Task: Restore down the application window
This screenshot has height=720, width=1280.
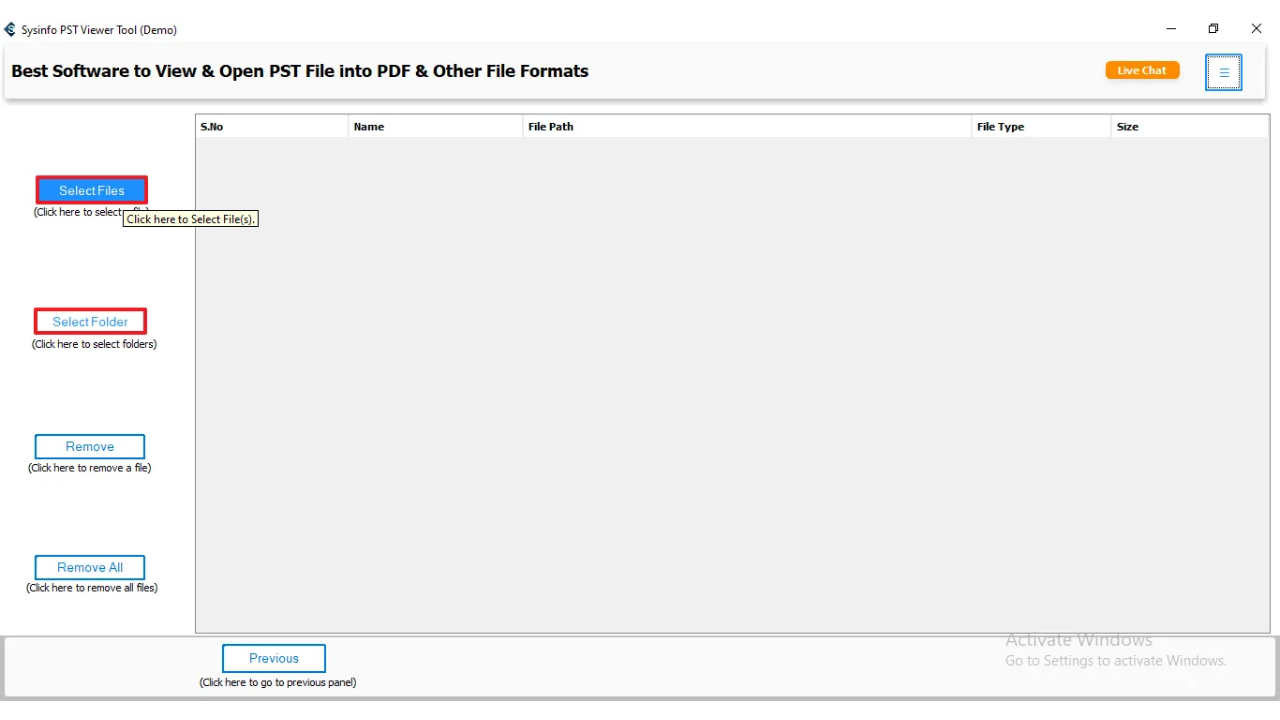Action: pyautogui.click(x=1213, y=29)
